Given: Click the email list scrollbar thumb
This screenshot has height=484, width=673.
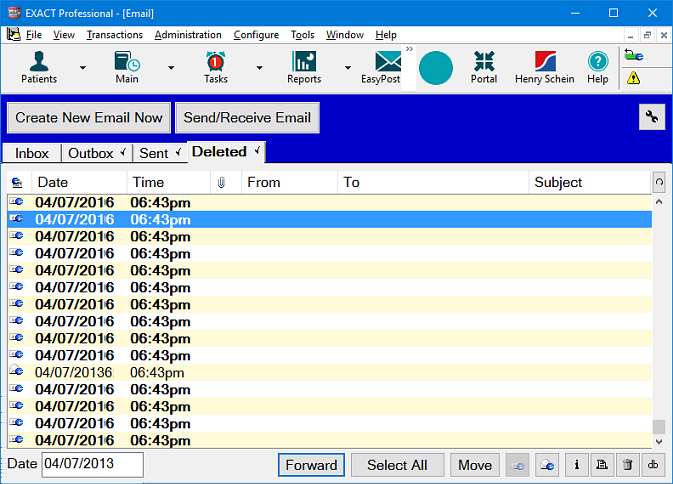Looking at the screenshot, I should point(659,427).
